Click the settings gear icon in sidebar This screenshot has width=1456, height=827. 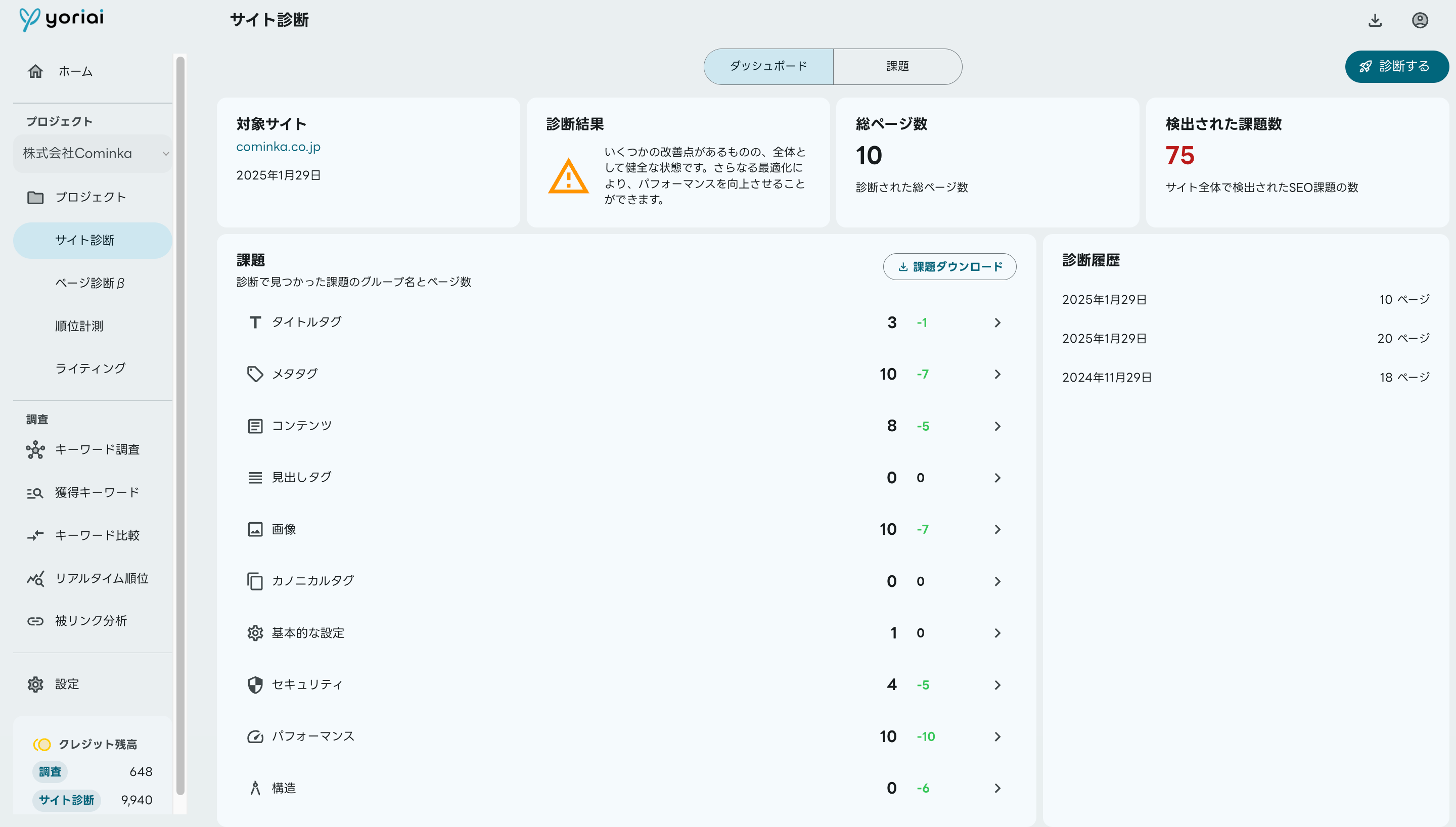(35, 684)
